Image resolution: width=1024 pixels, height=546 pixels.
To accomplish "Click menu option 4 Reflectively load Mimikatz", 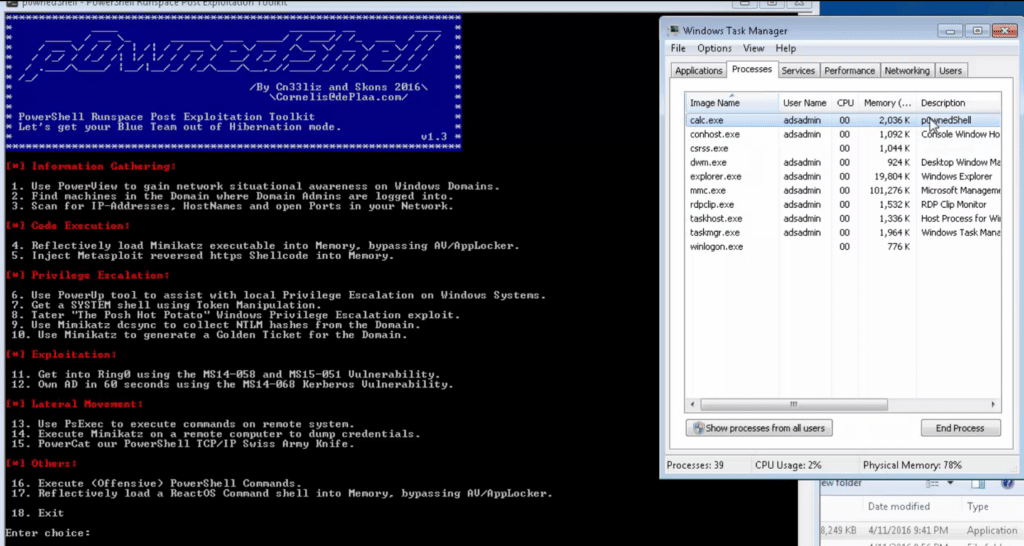I will (265, 246).
